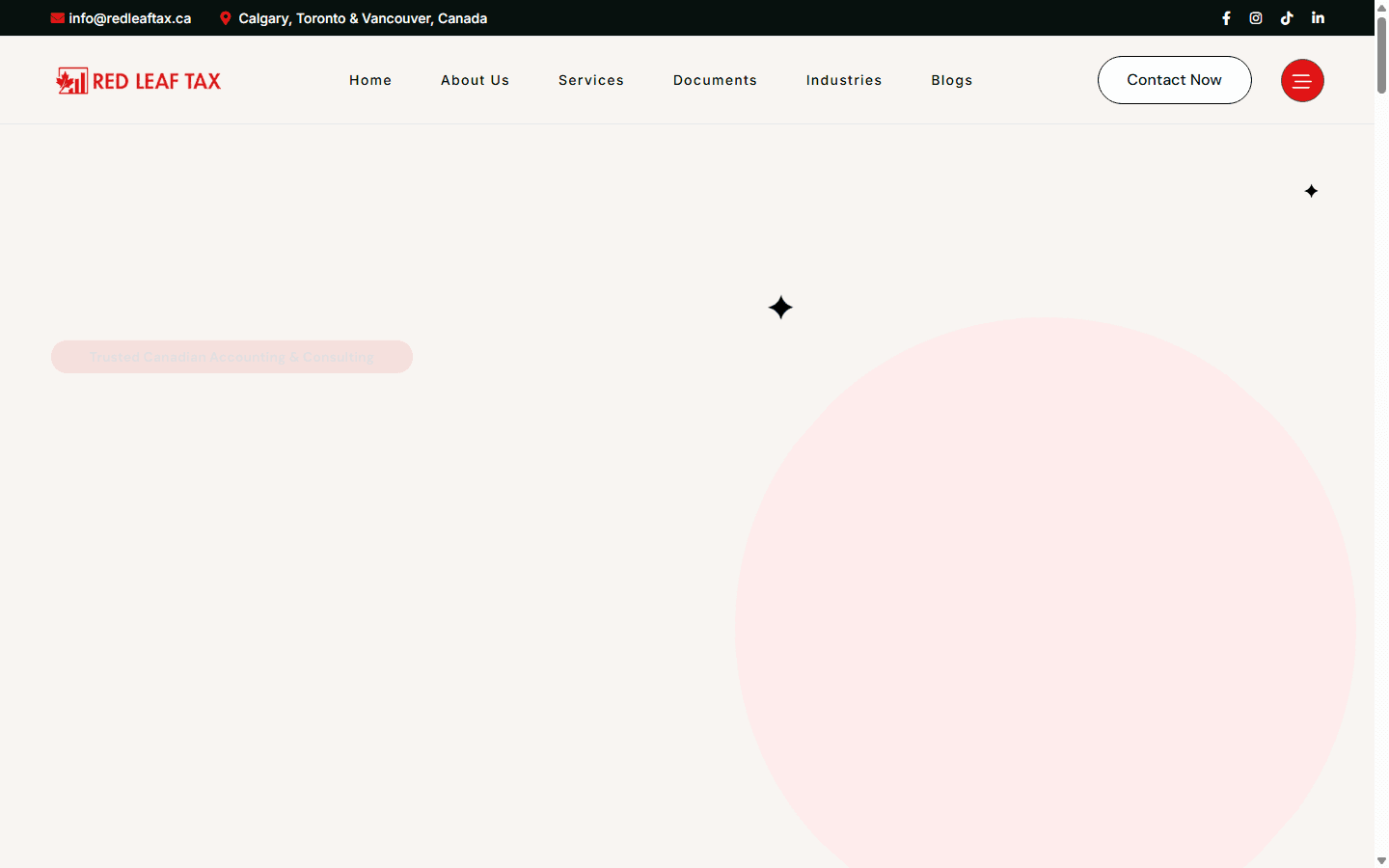The image size is (1389, 868).
Task: Click the Red Leaf Tax logo
Action: pyautogui.click(x=139, y=81)
